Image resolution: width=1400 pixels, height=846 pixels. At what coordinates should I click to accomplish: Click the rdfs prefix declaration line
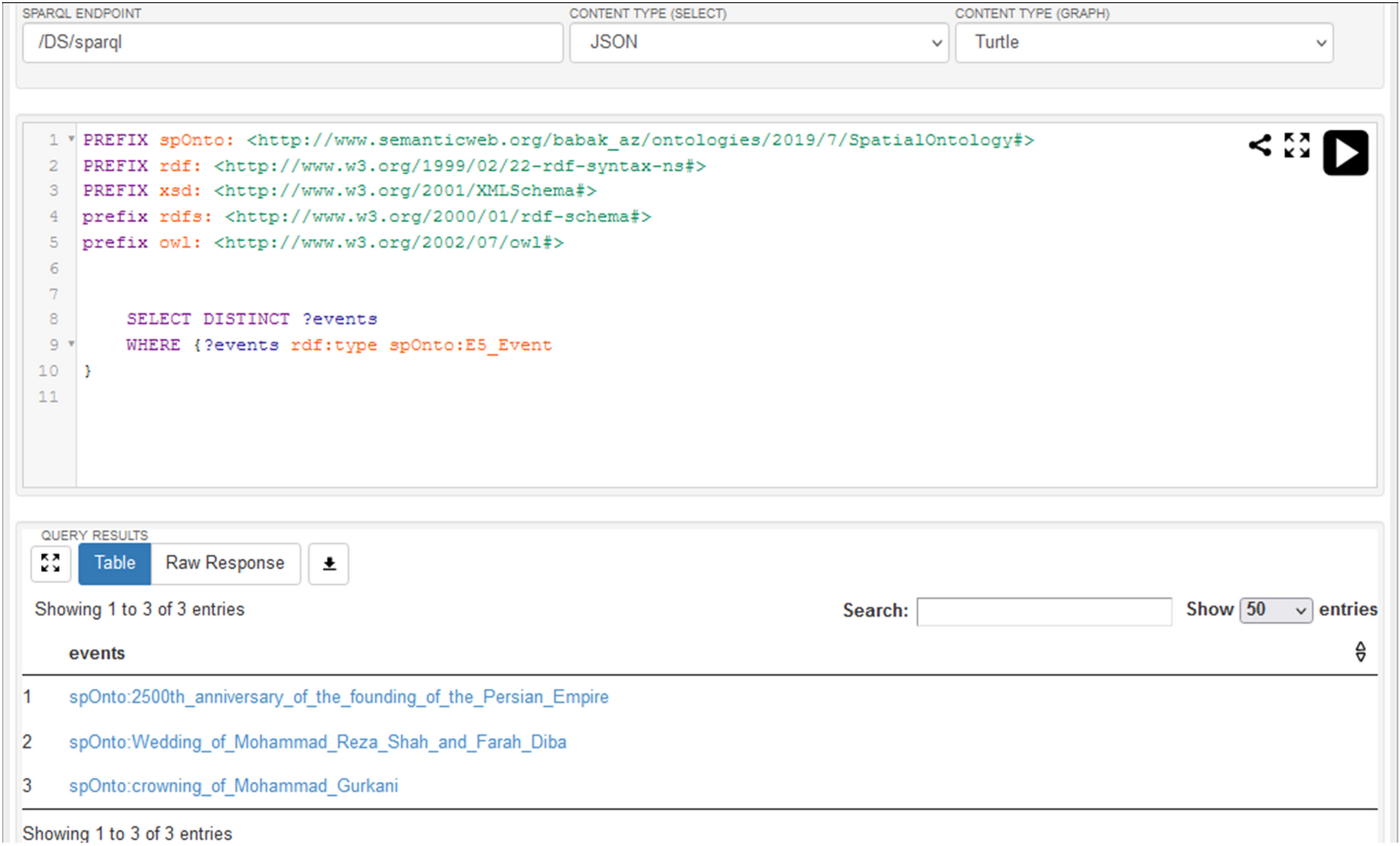[x=366, y=217]
